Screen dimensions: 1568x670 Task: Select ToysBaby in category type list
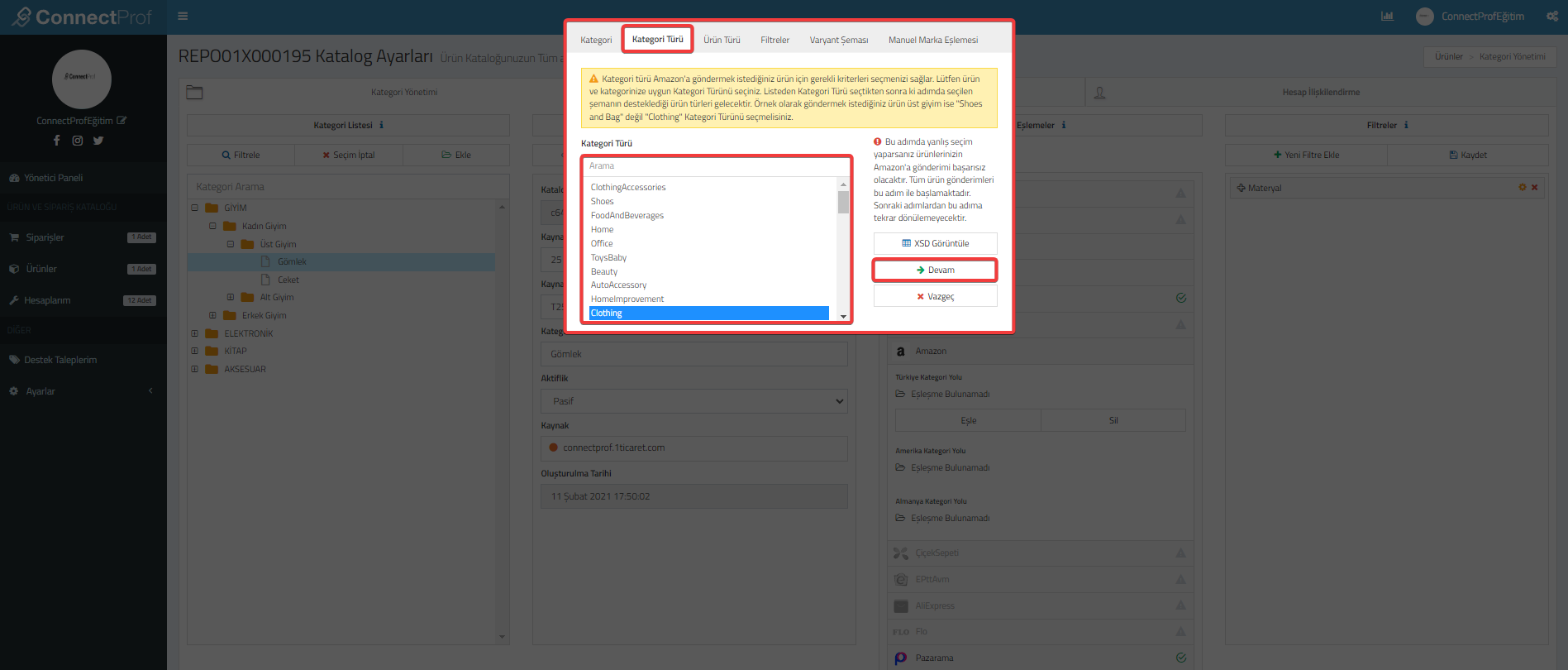pos(608,258)
